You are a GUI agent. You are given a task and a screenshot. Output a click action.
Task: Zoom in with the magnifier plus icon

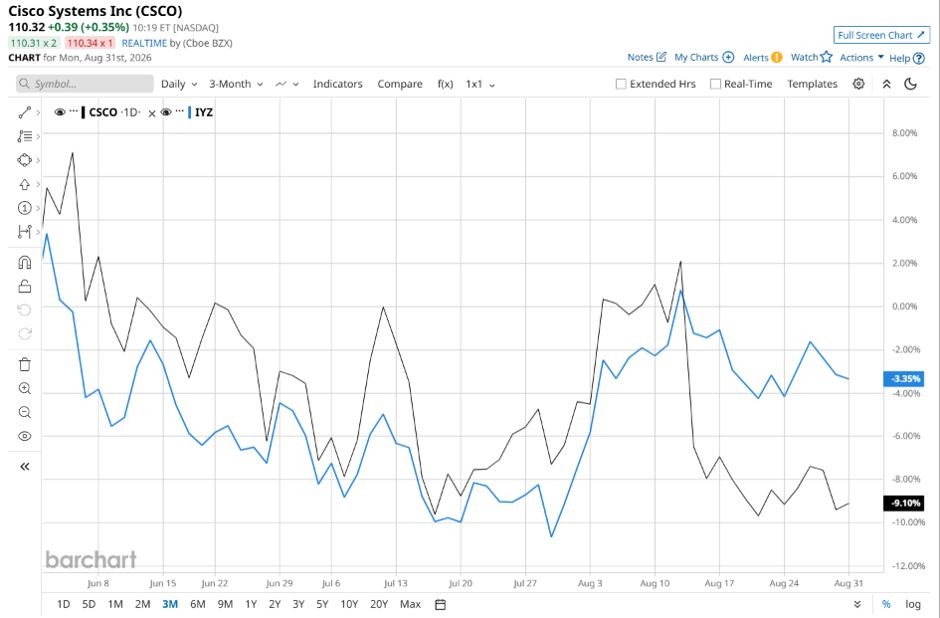(x=25, y=388)
